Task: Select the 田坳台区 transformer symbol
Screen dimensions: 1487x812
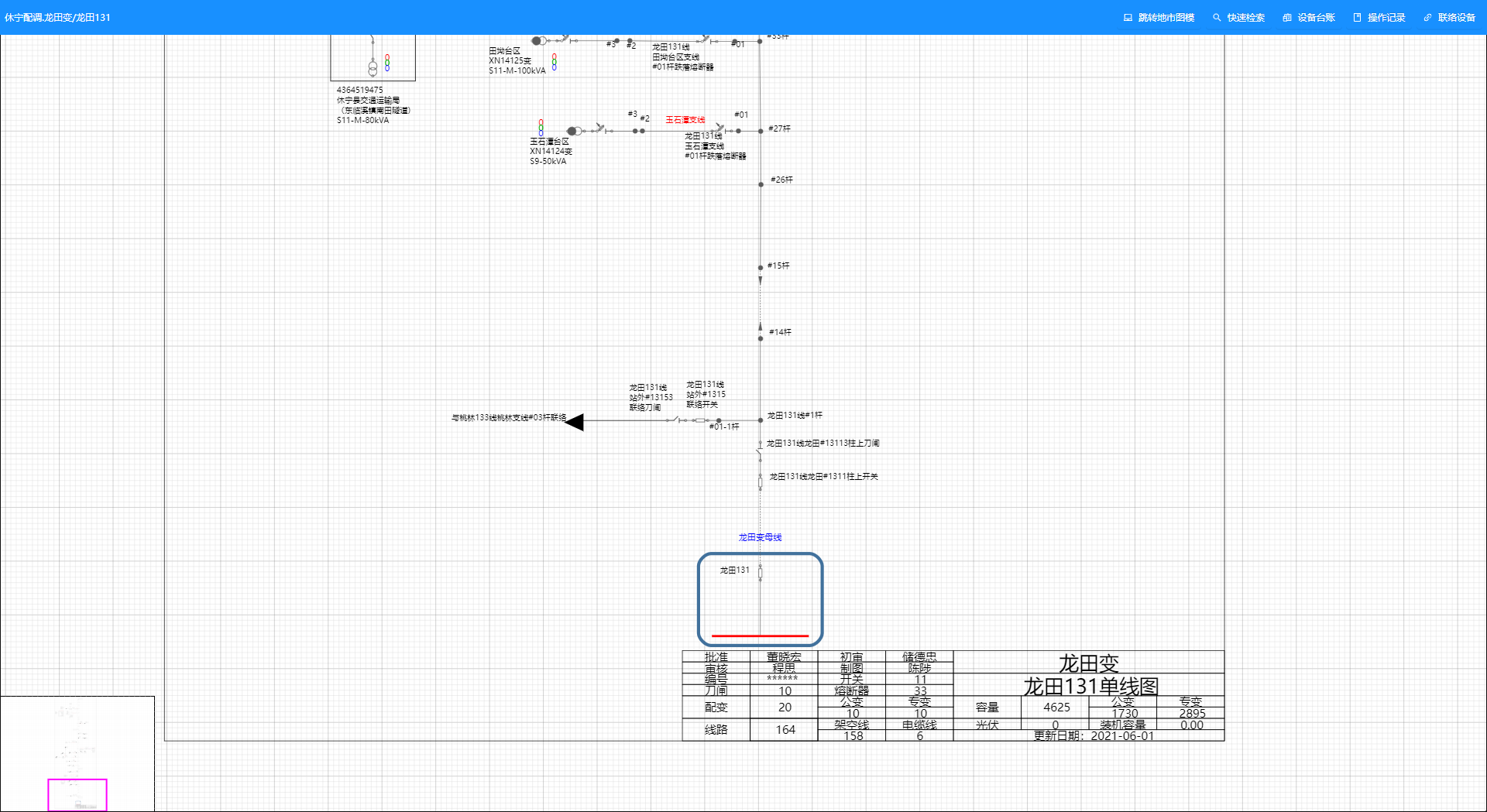Action: pyautogui.click(x=538, y=40)
